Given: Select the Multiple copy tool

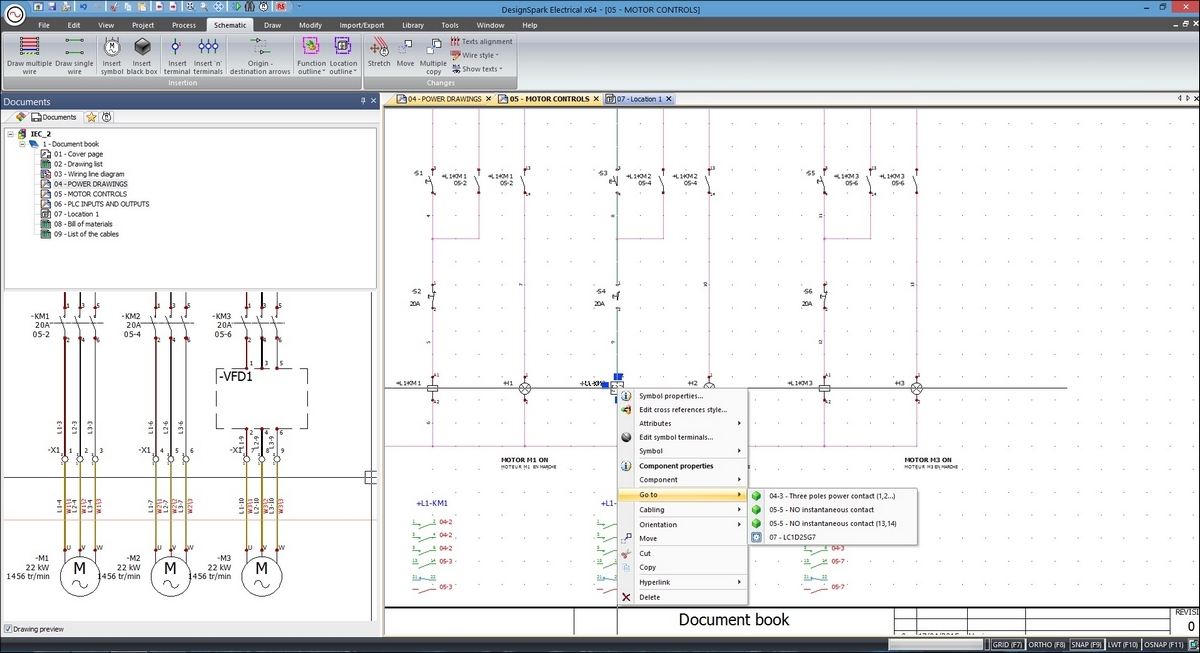Looking at the screenshot, I should 433,55.
